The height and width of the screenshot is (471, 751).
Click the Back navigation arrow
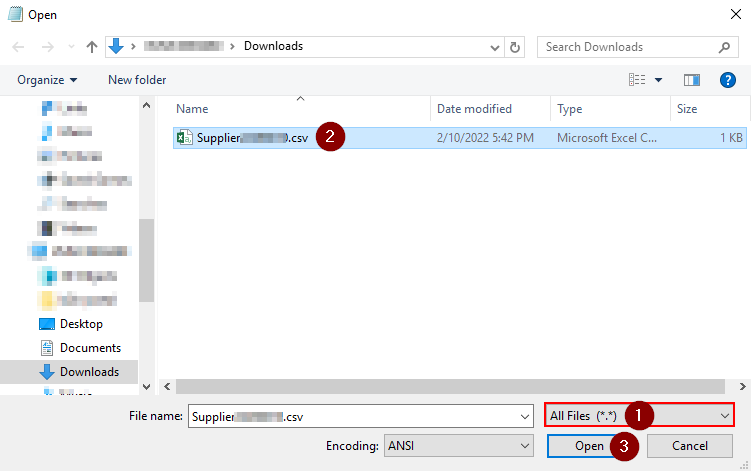pos(18,47)
